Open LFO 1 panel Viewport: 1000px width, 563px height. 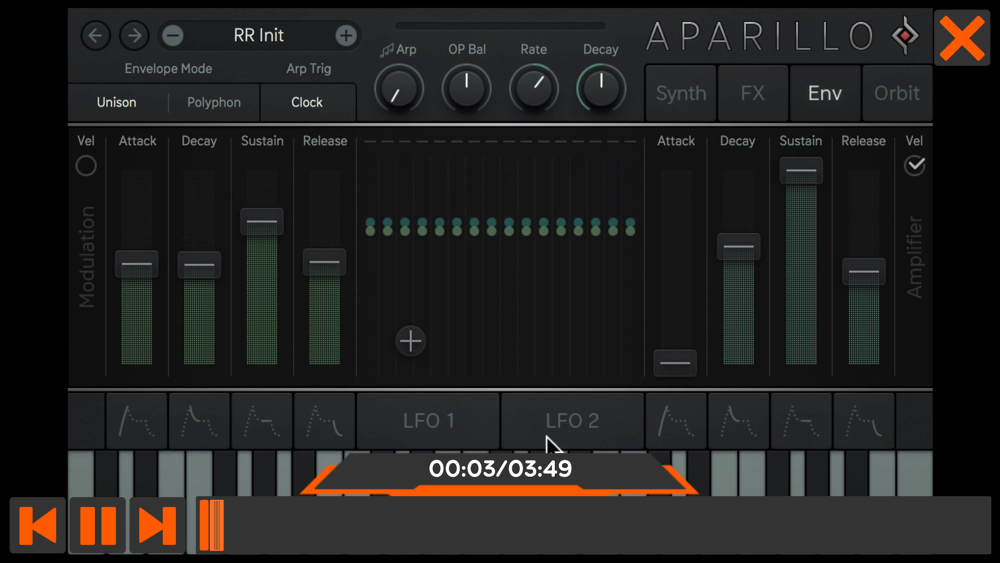(429, 421)
